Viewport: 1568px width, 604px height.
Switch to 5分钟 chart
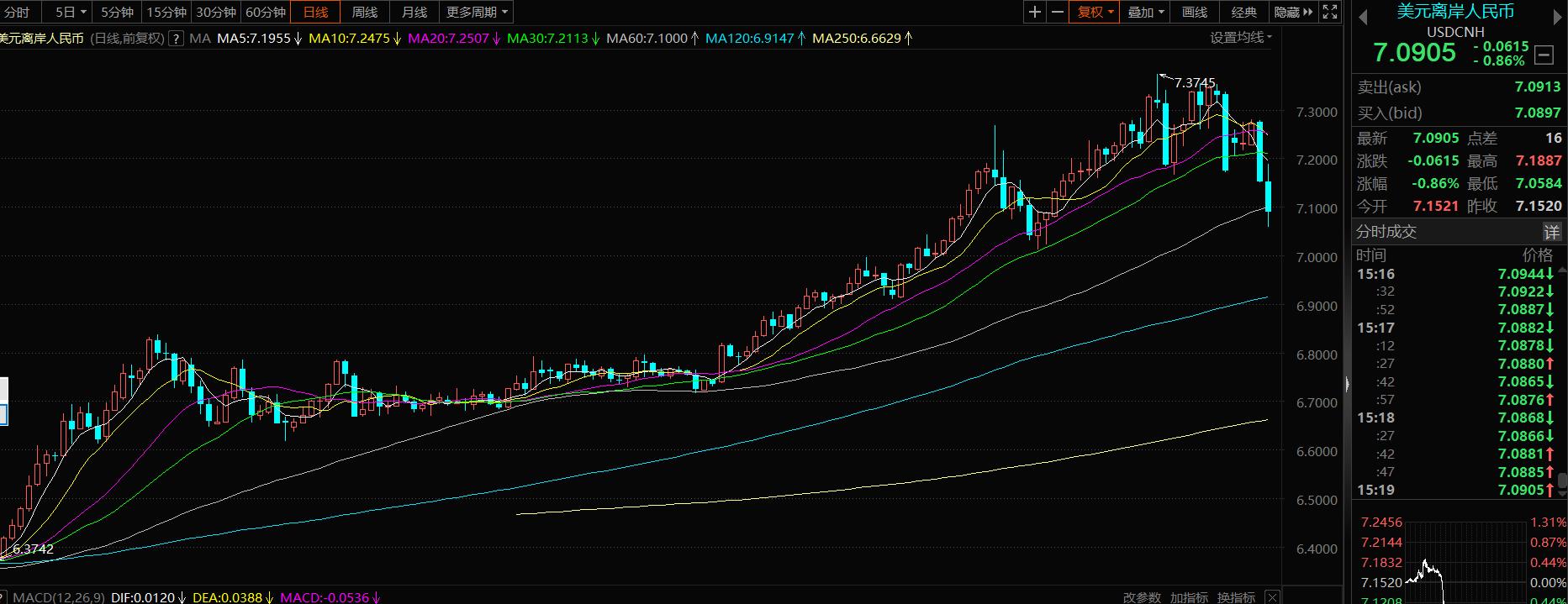tap(117, 12)
